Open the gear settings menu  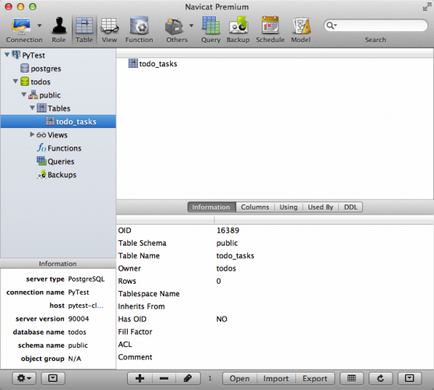coord(24,378)
